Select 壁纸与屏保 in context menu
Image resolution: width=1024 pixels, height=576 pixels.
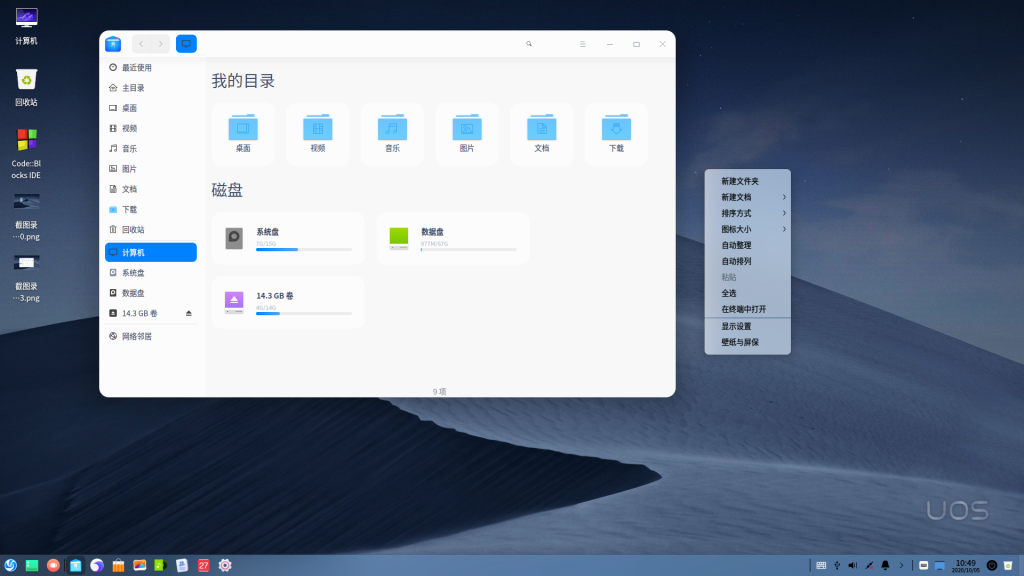click(x=740, y=342)
